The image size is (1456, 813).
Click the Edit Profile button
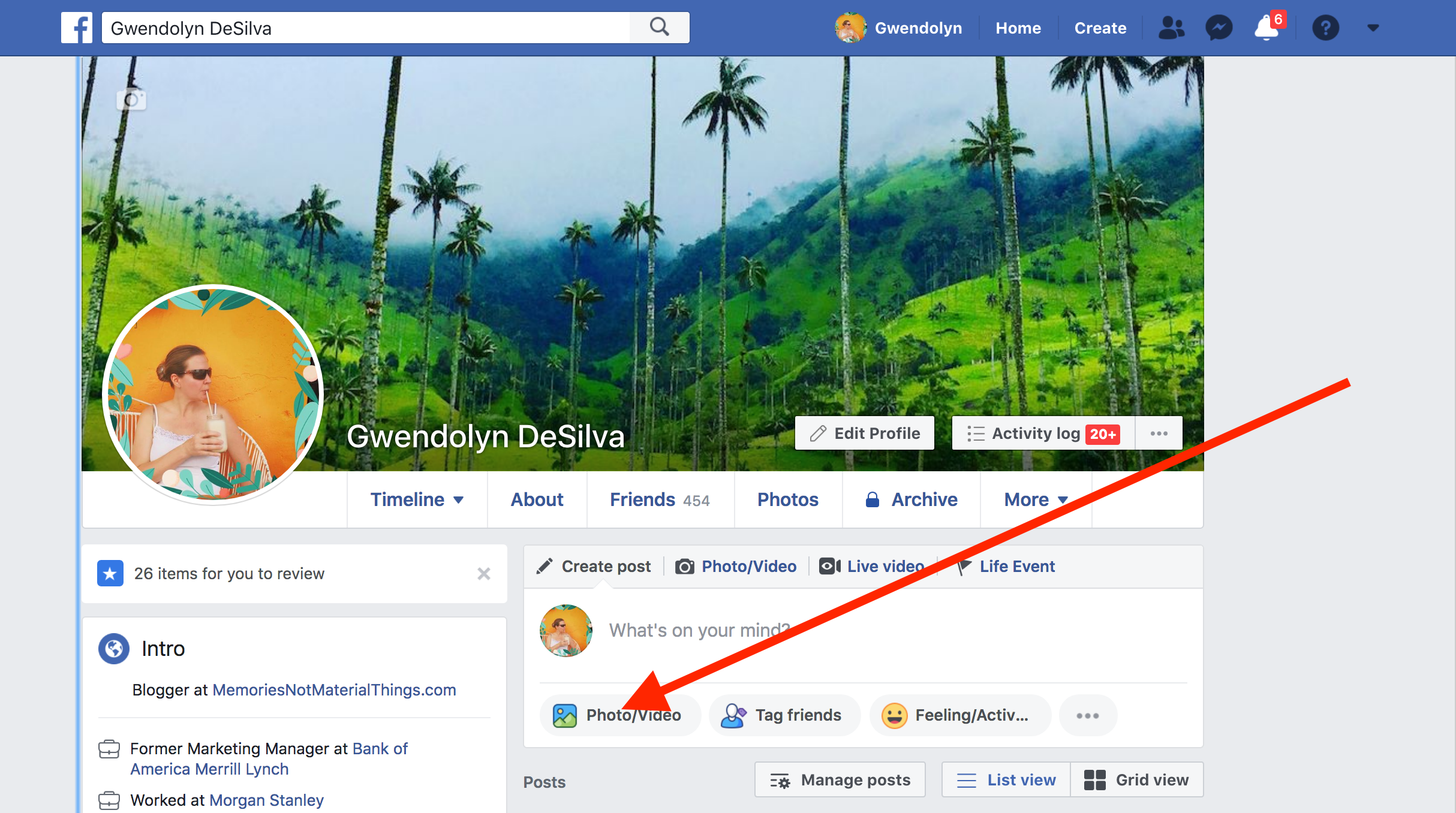(x=864, y=433)
